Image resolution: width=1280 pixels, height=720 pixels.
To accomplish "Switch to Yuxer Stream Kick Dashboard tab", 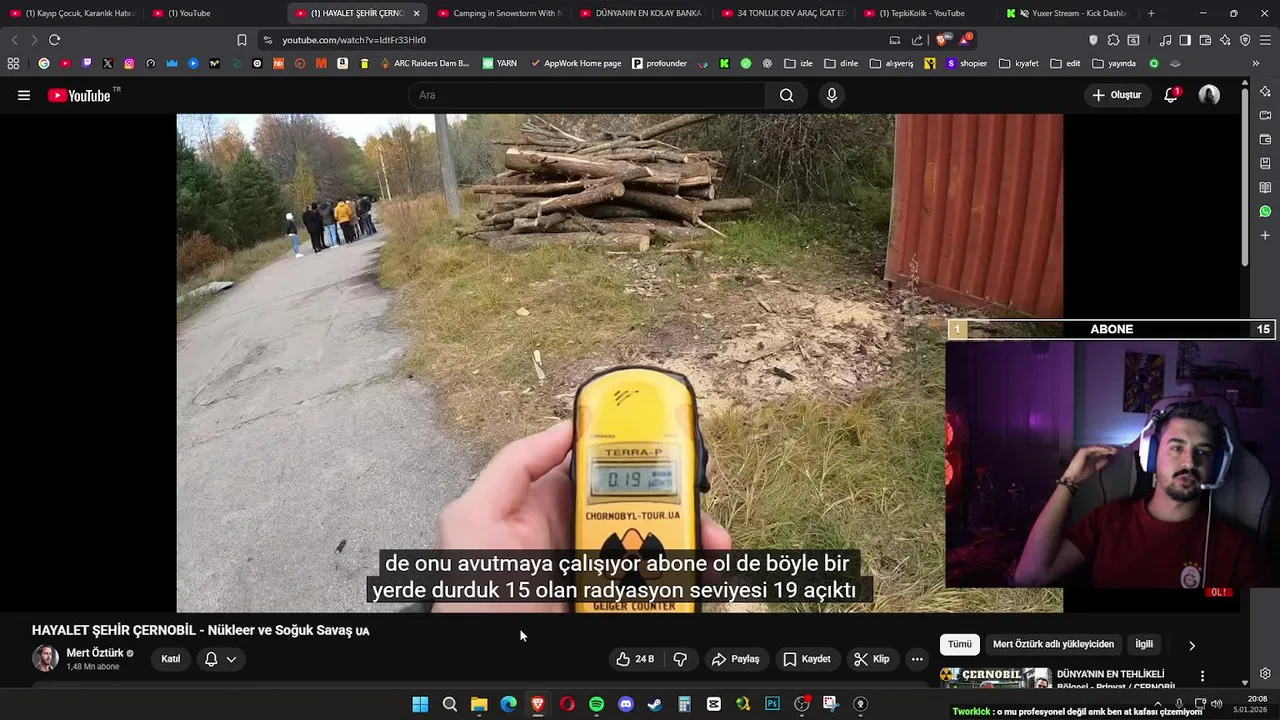I will [x=1068, y=13].
